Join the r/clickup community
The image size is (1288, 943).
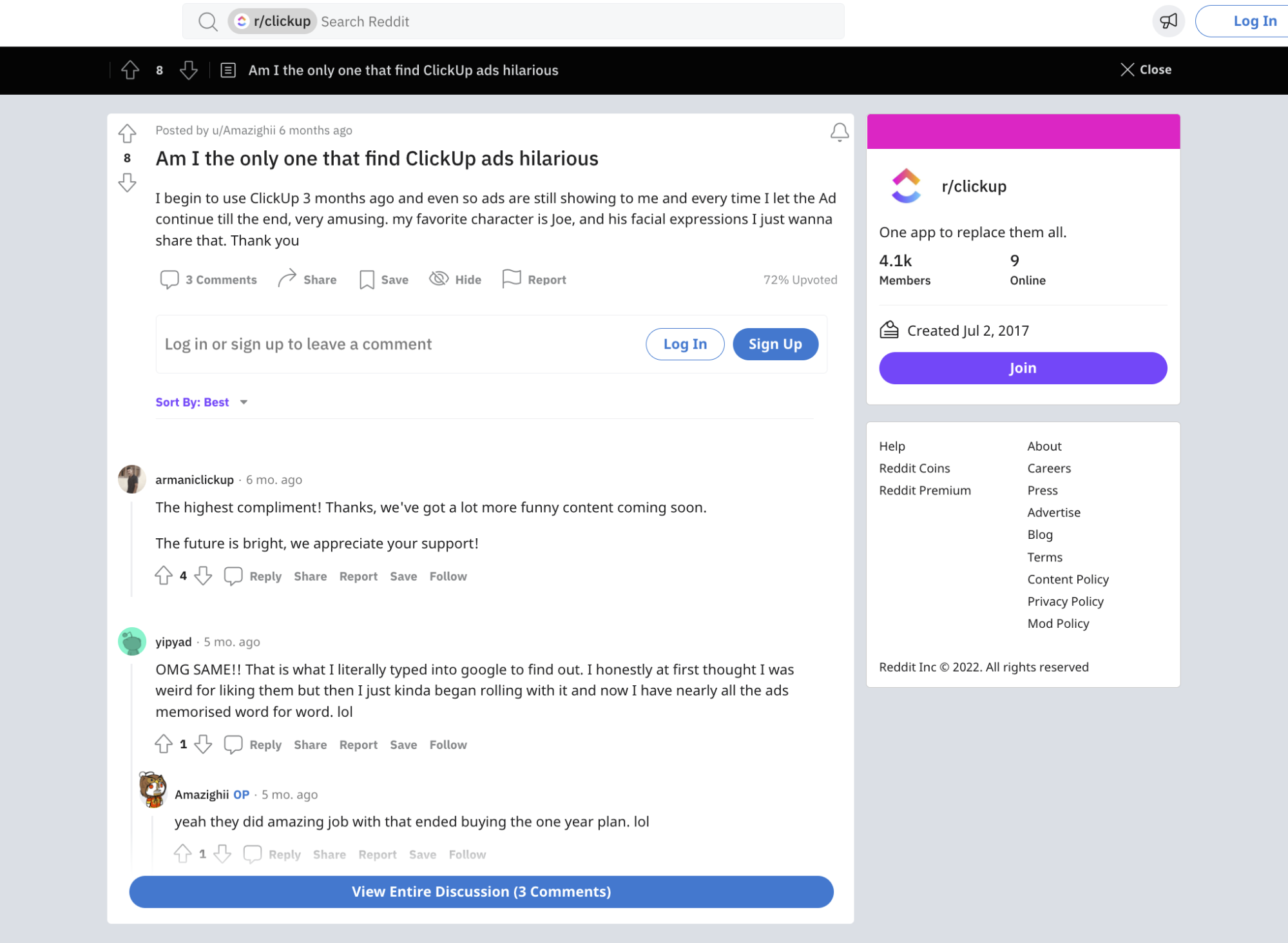click(x=1022, y=367)
